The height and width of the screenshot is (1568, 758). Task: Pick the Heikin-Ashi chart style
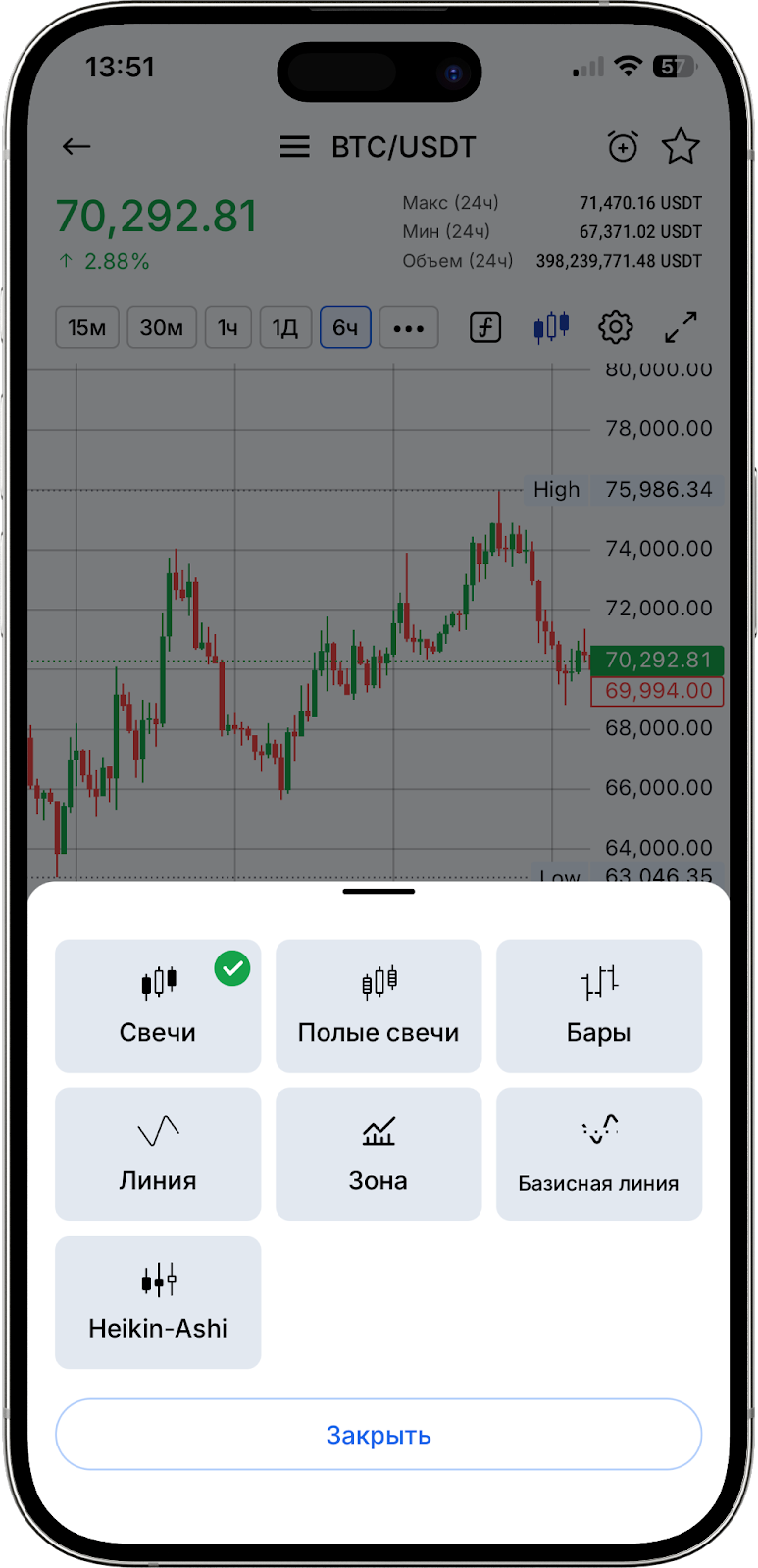point(158,1301)
